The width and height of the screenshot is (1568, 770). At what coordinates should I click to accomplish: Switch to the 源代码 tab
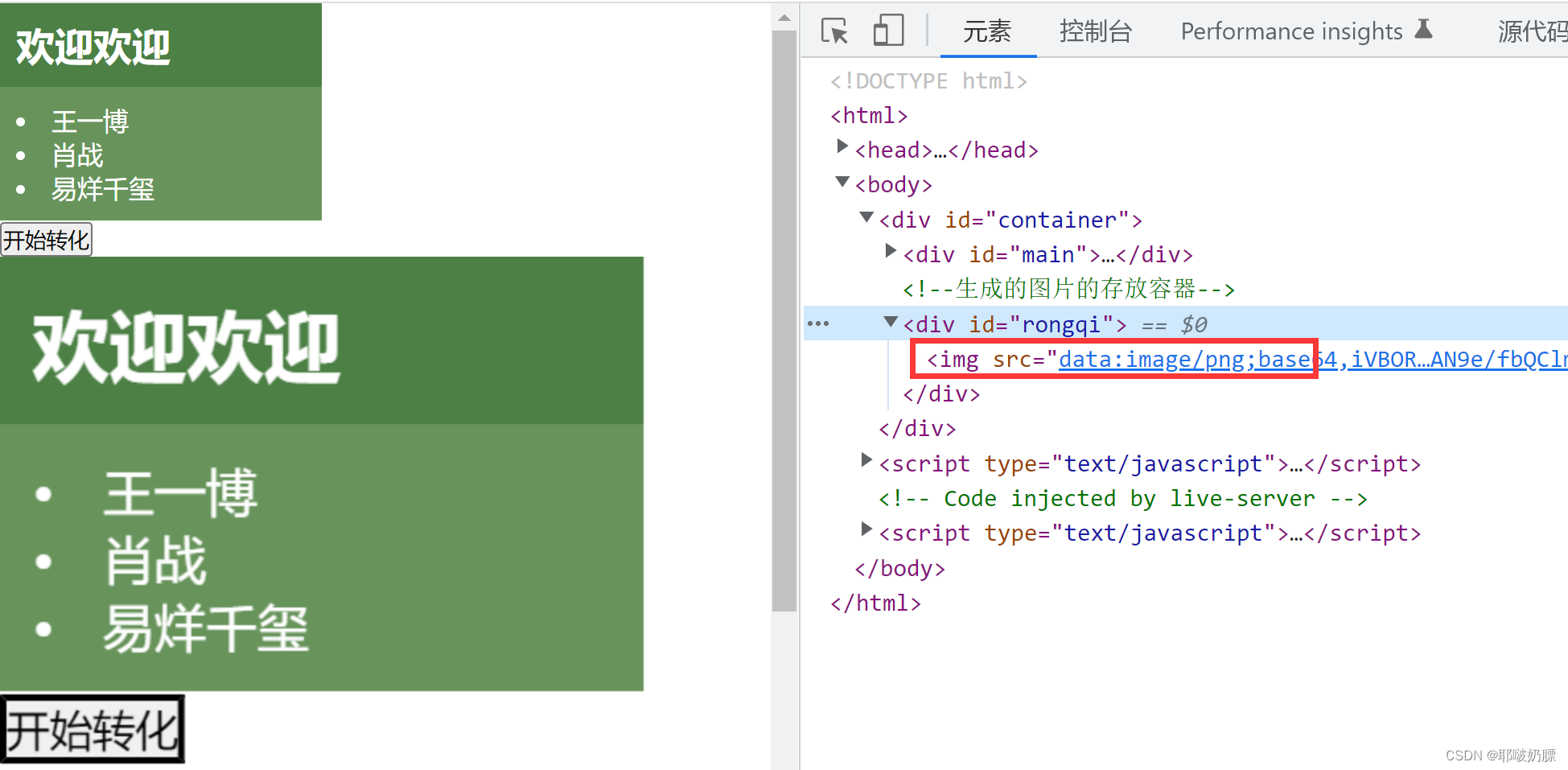(x=1532, y=31)
